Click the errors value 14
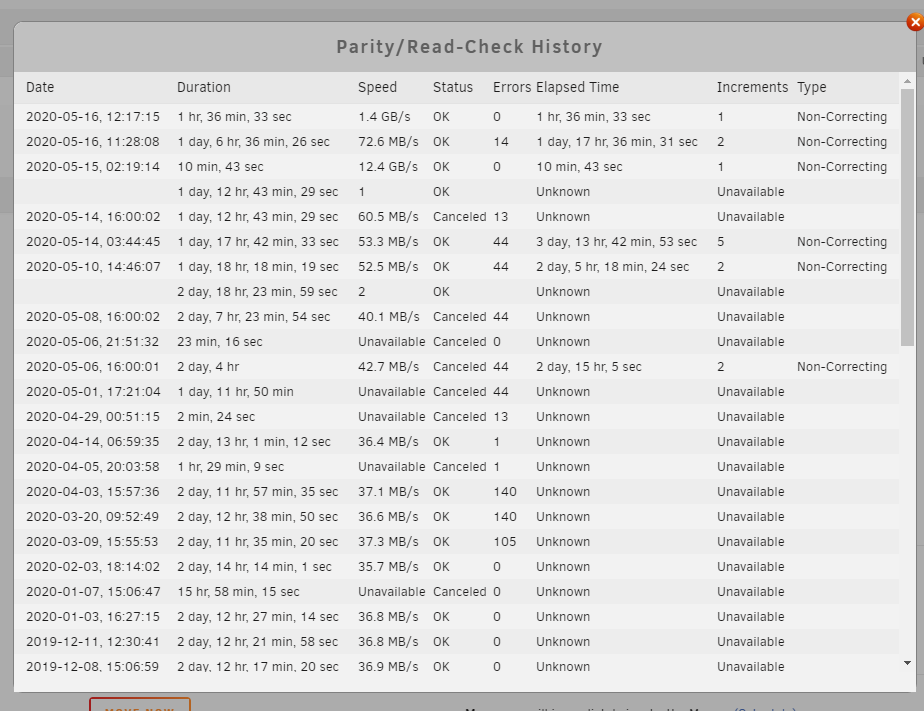 501,142
